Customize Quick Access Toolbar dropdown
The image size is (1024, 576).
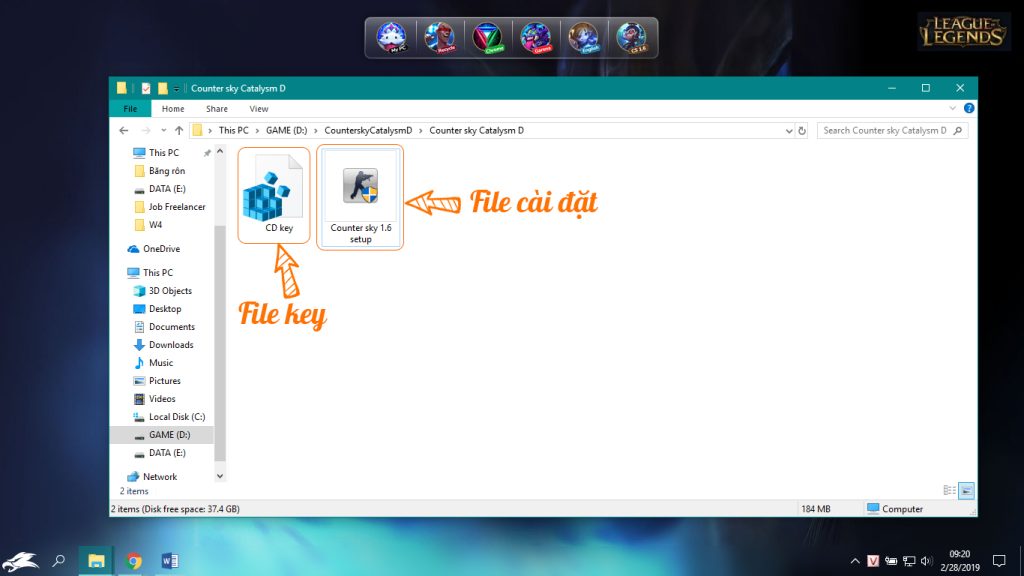[176, 88]
